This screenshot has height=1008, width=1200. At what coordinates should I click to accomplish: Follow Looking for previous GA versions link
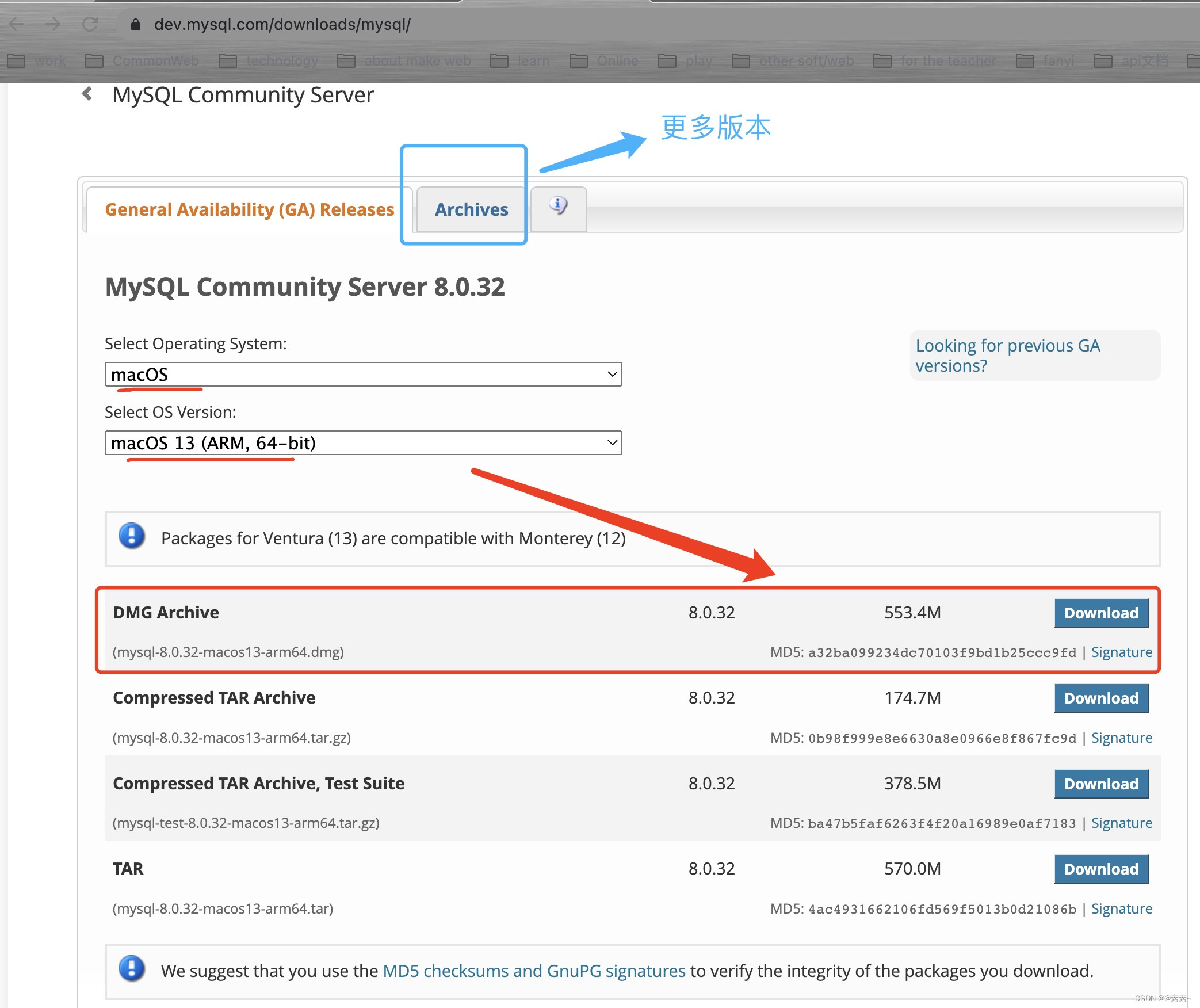pos(1007,356)
